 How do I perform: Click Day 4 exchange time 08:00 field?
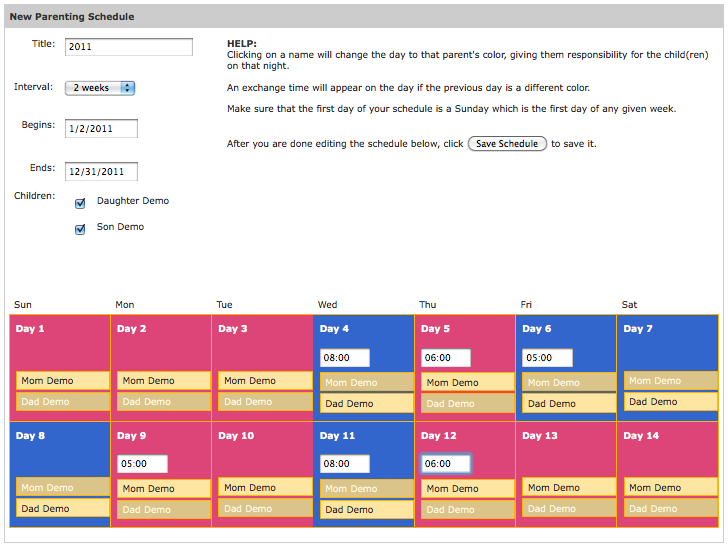[344, 358]
